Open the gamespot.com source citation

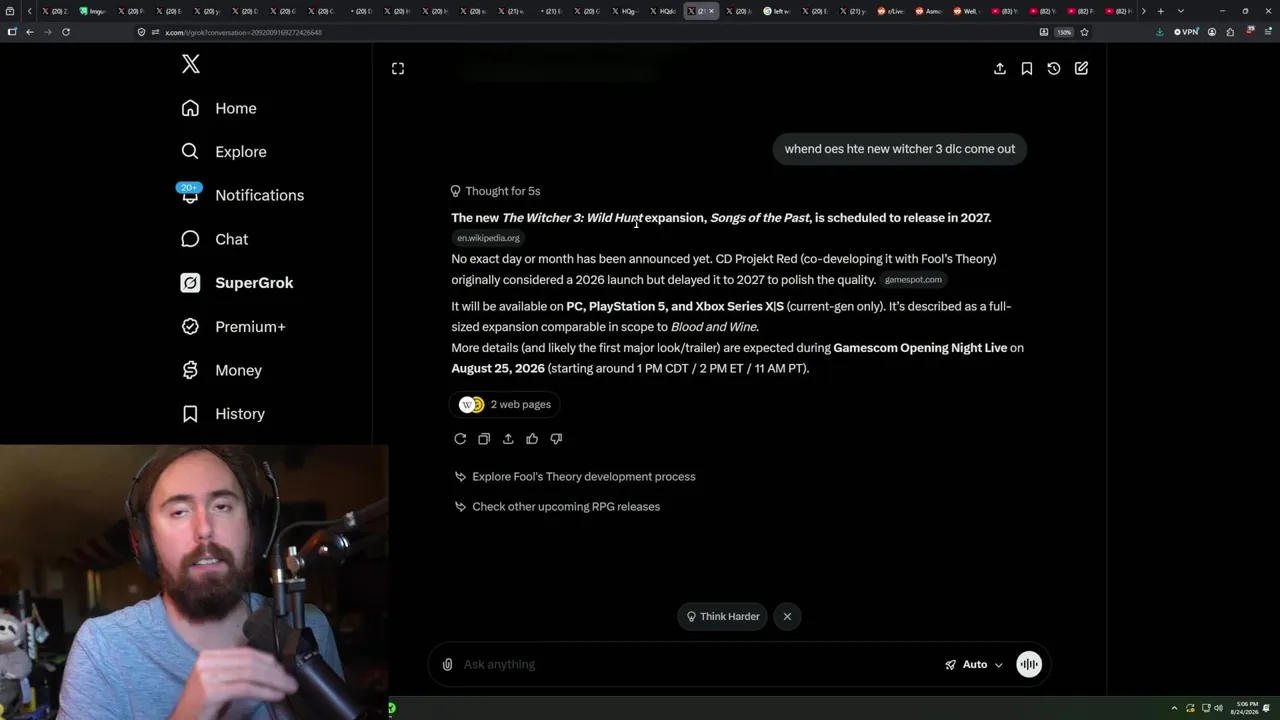913,280
